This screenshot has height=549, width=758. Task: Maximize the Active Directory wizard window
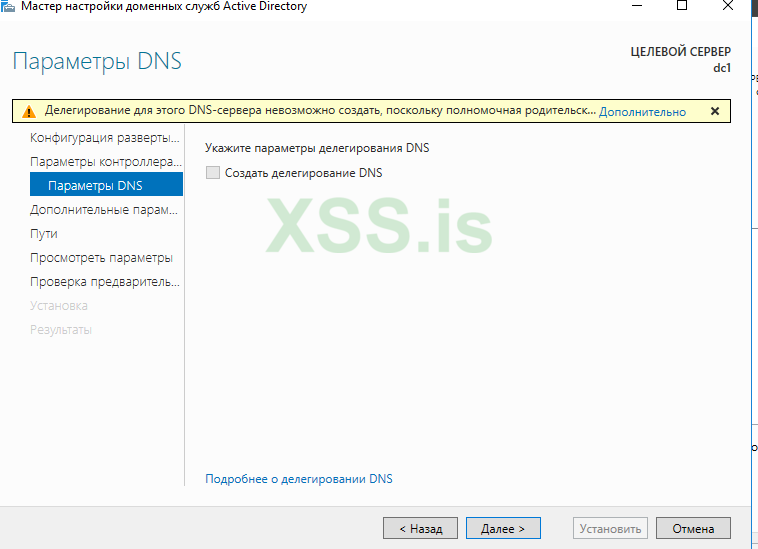(x=682, y=6)
